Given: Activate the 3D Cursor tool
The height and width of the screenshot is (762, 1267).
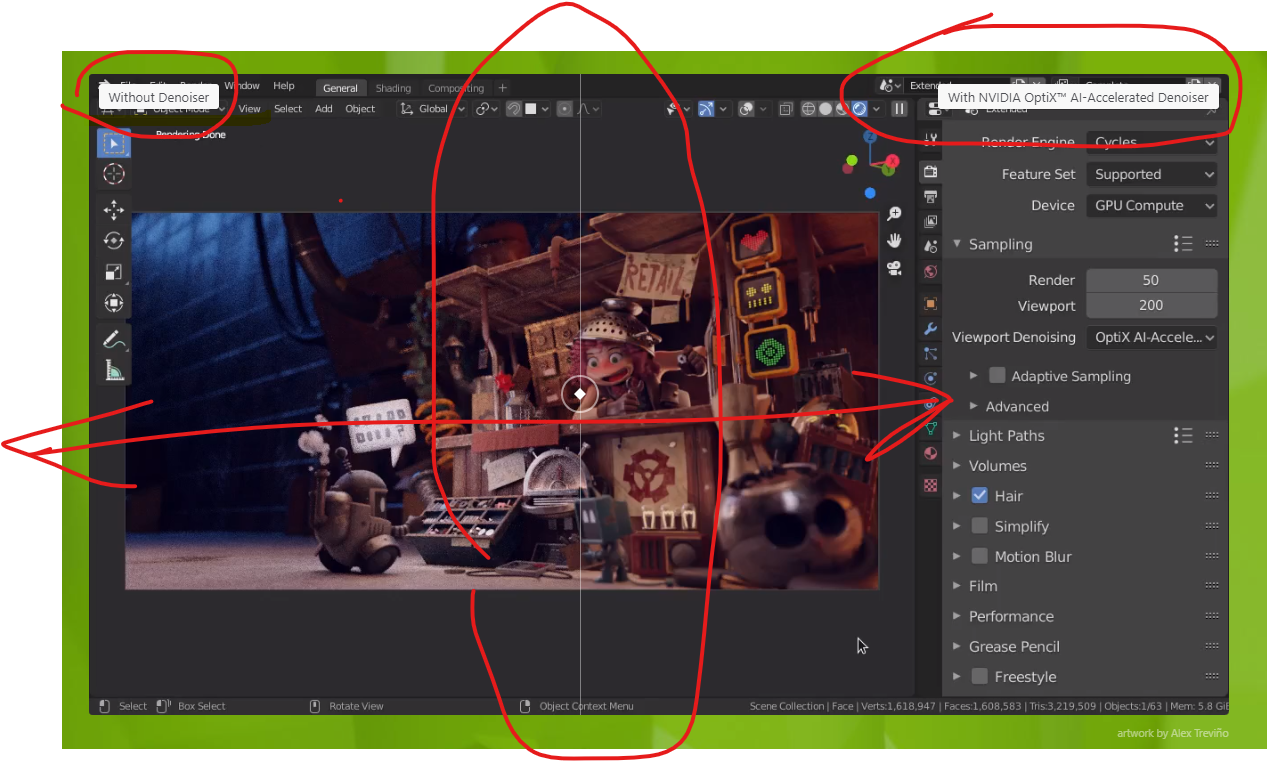Looking at the screenshot, I should pos(113,174).
